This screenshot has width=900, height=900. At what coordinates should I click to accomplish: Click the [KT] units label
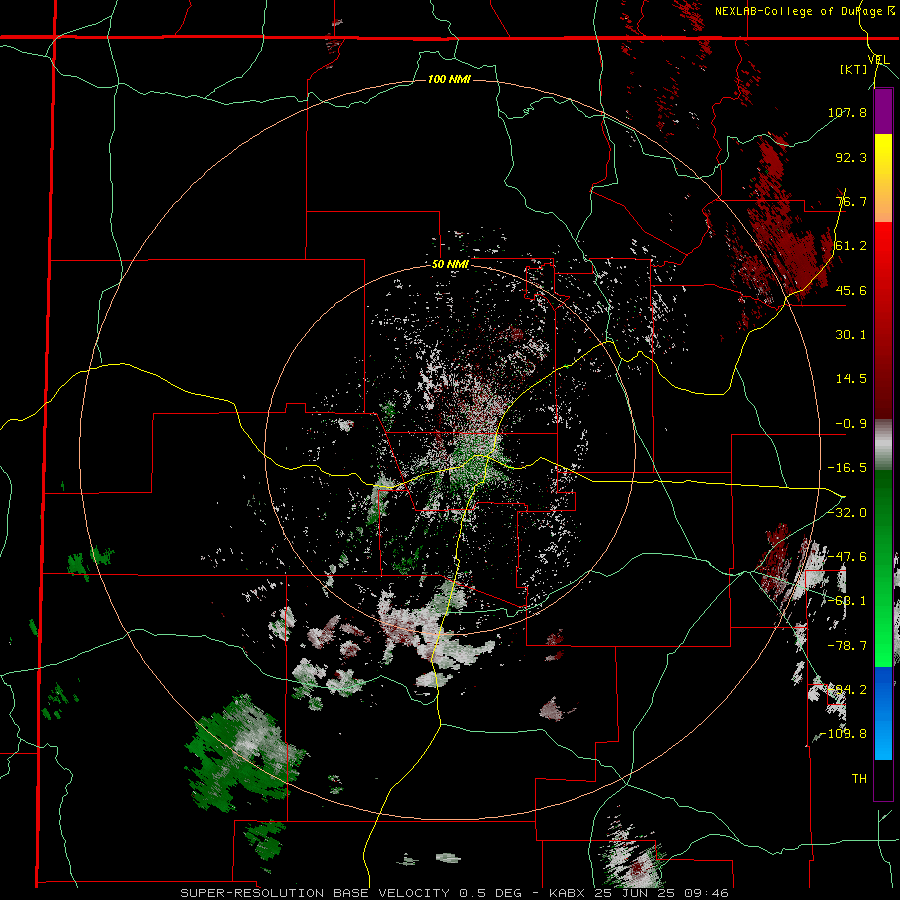coord(854,69)
